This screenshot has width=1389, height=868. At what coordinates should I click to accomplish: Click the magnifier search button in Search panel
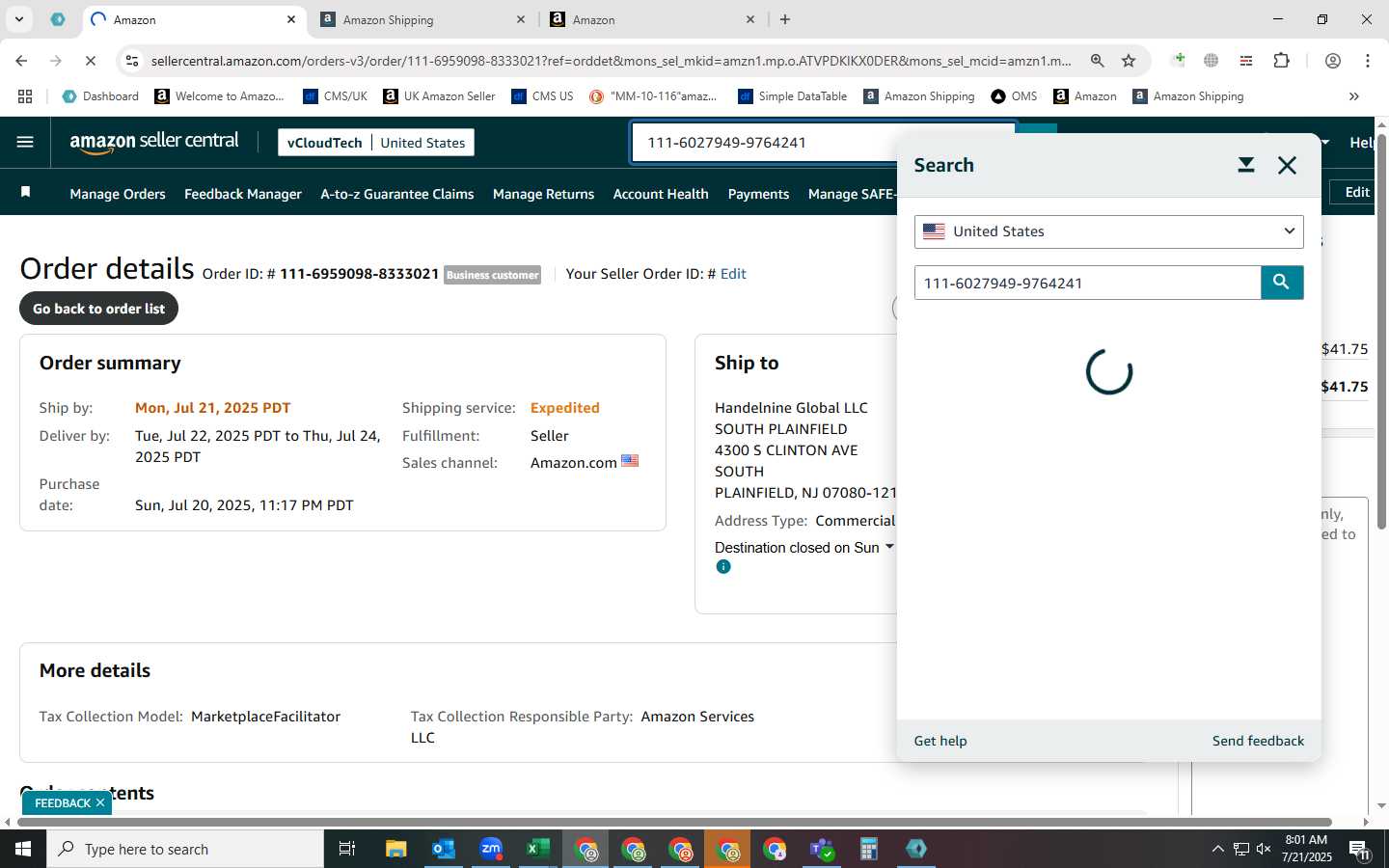pos(1282,282)
